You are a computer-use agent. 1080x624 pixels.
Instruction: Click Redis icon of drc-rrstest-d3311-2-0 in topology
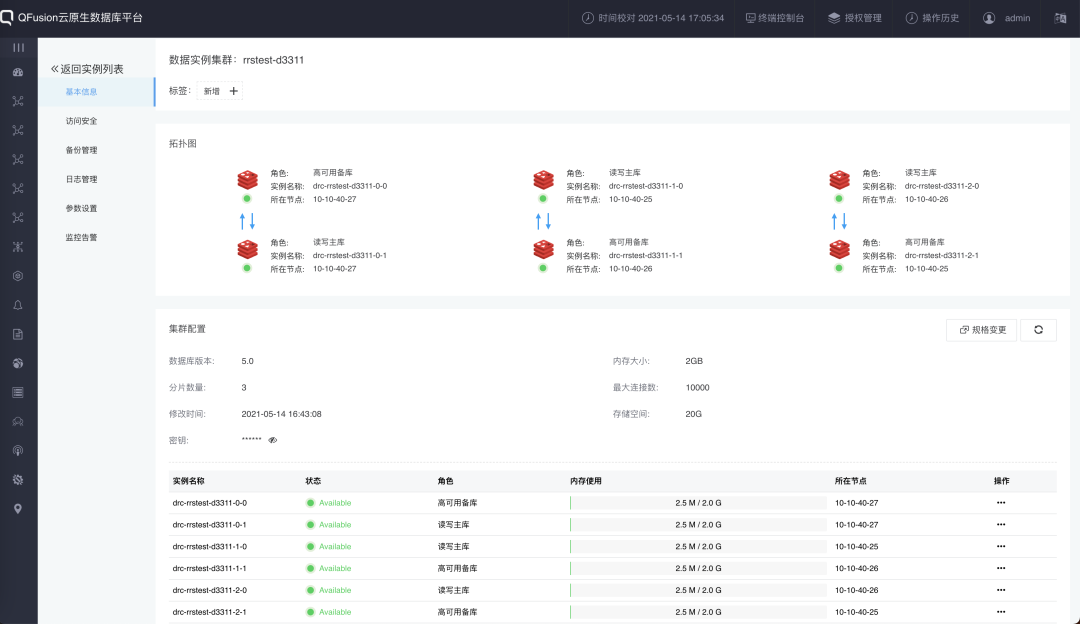coord(839,180)
